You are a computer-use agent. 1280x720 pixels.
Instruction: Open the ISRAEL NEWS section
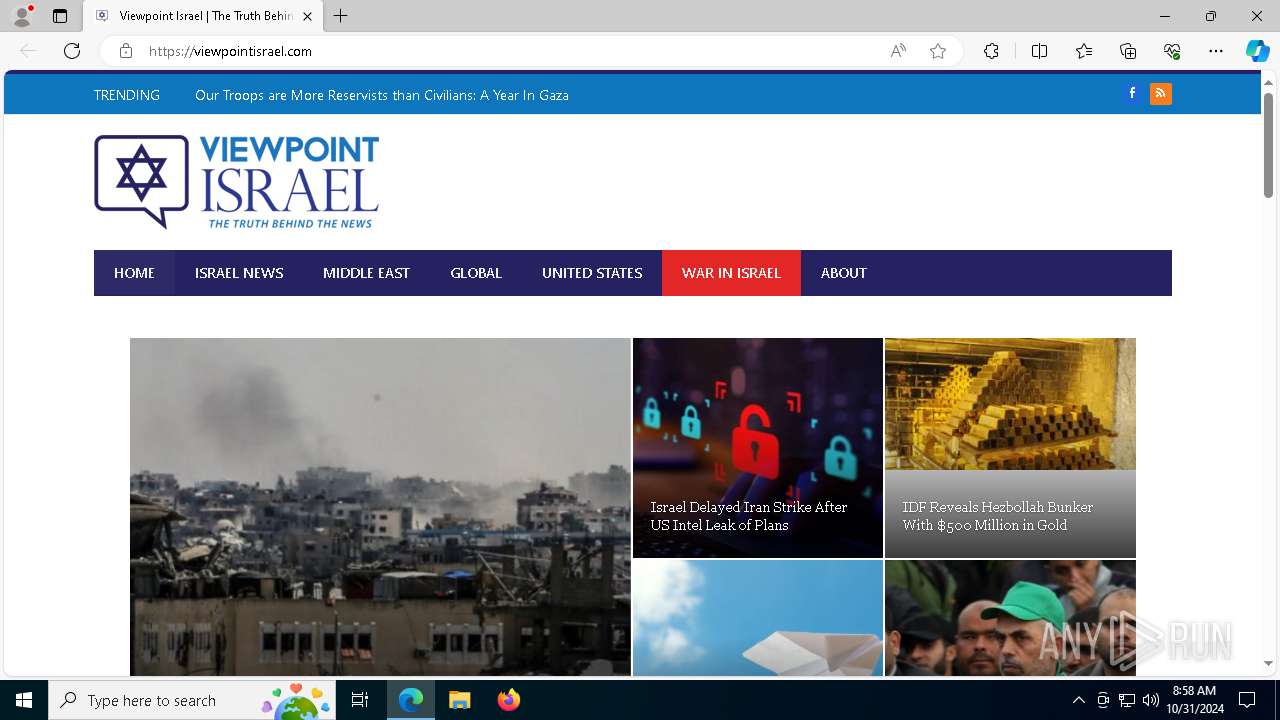pos(239,273)
